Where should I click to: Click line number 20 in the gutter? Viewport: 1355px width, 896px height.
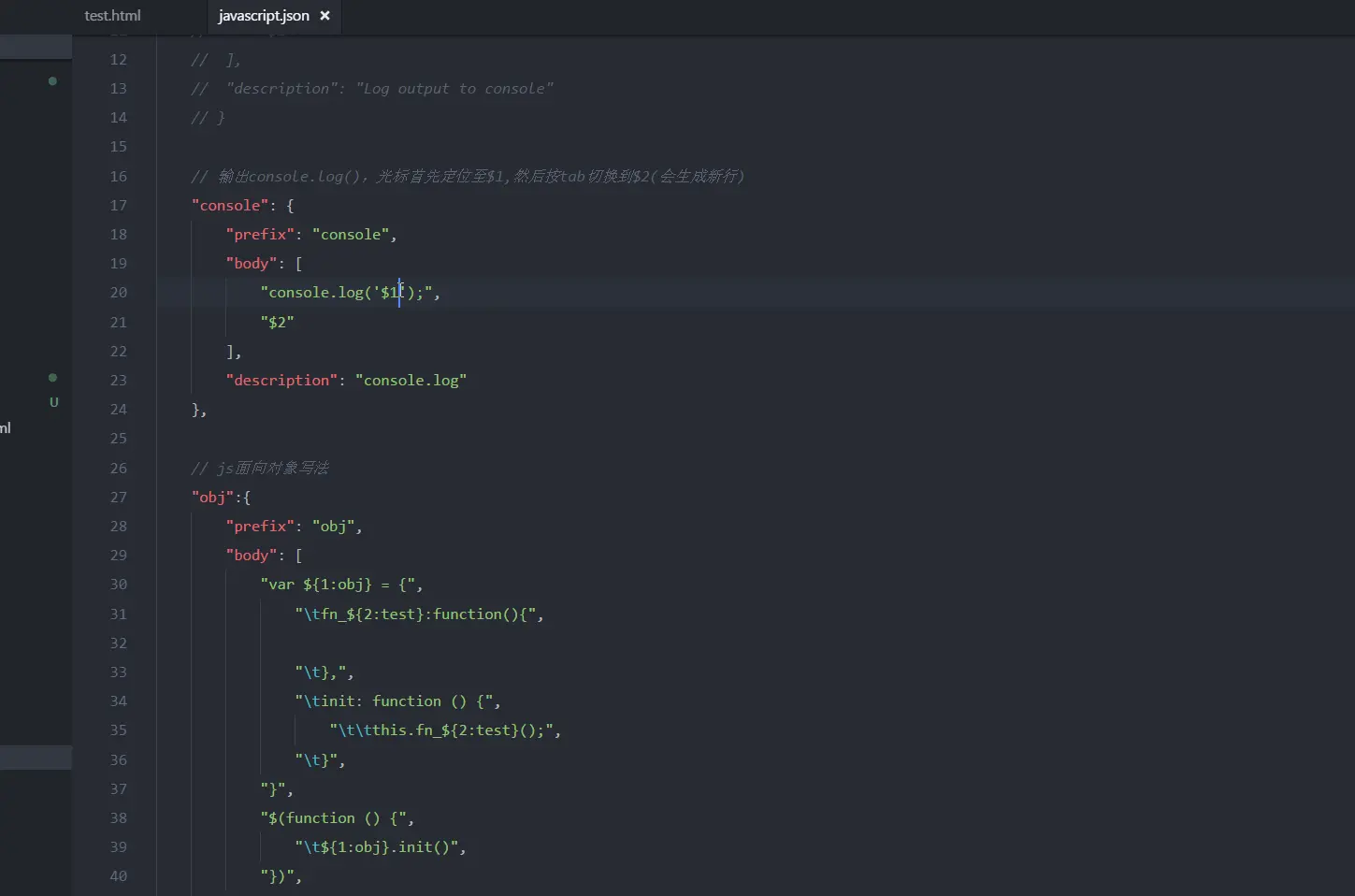[119, 293]
